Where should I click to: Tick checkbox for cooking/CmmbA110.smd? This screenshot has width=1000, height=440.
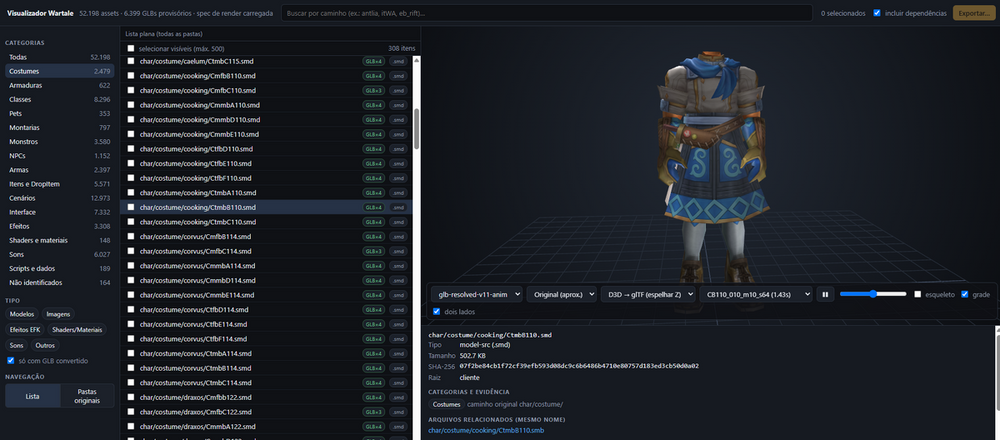(131, 105)
